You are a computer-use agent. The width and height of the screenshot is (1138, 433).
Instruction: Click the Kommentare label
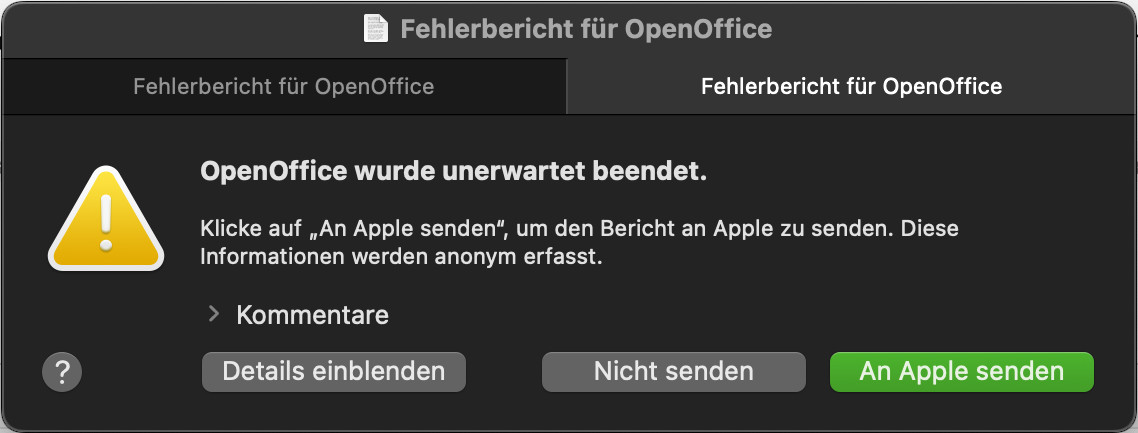[312, 315]
